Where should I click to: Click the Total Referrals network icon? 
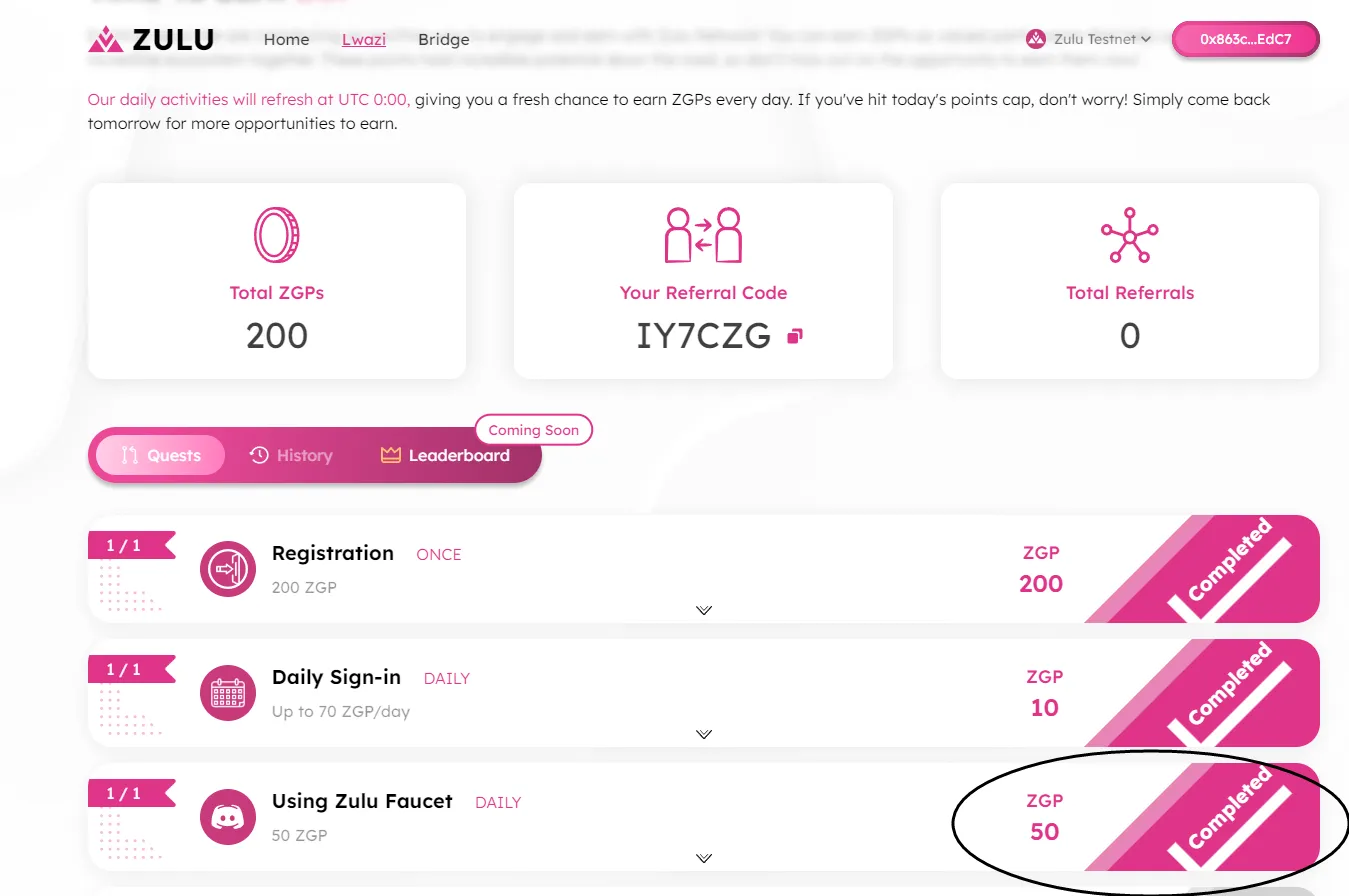point(1129,236)
